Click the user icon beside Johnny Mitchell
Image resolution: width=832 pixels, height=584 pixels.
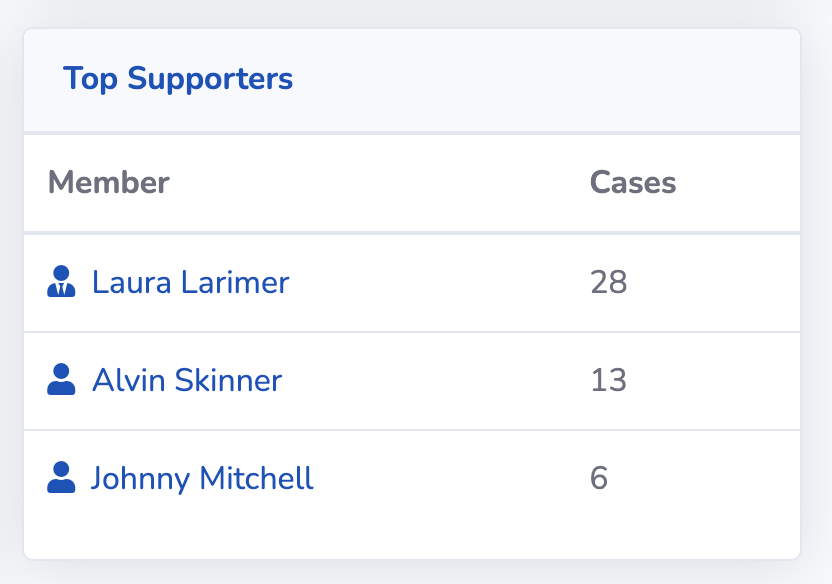61,477
